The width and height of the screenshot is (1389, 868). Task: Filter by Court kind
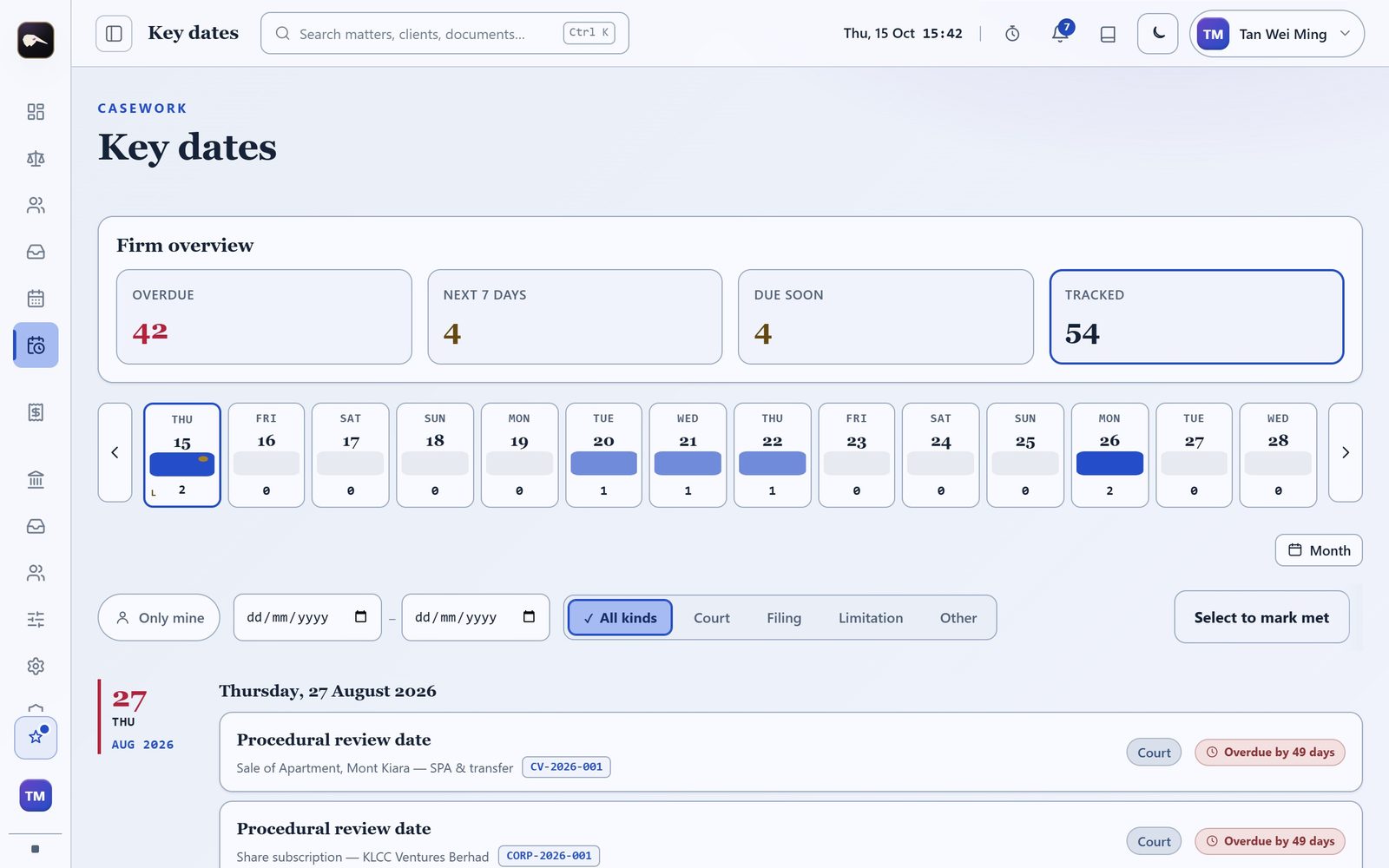tap(712, 618)
